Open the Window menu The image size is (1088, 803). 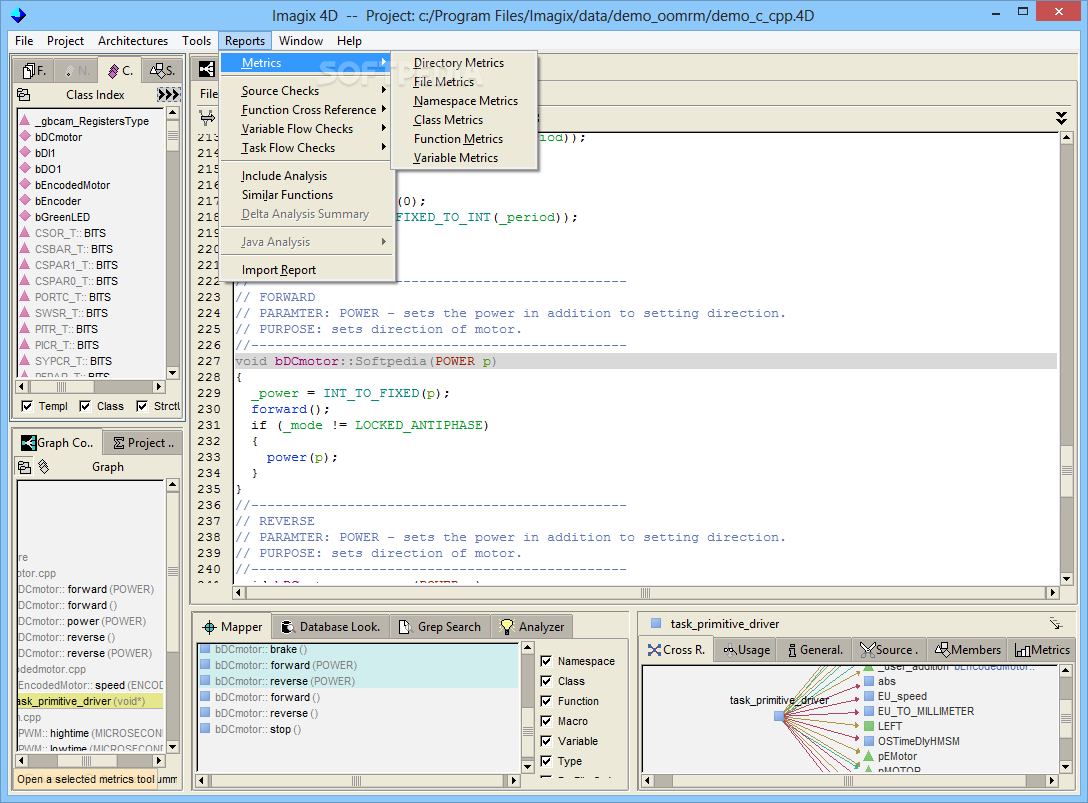(300, 41)
